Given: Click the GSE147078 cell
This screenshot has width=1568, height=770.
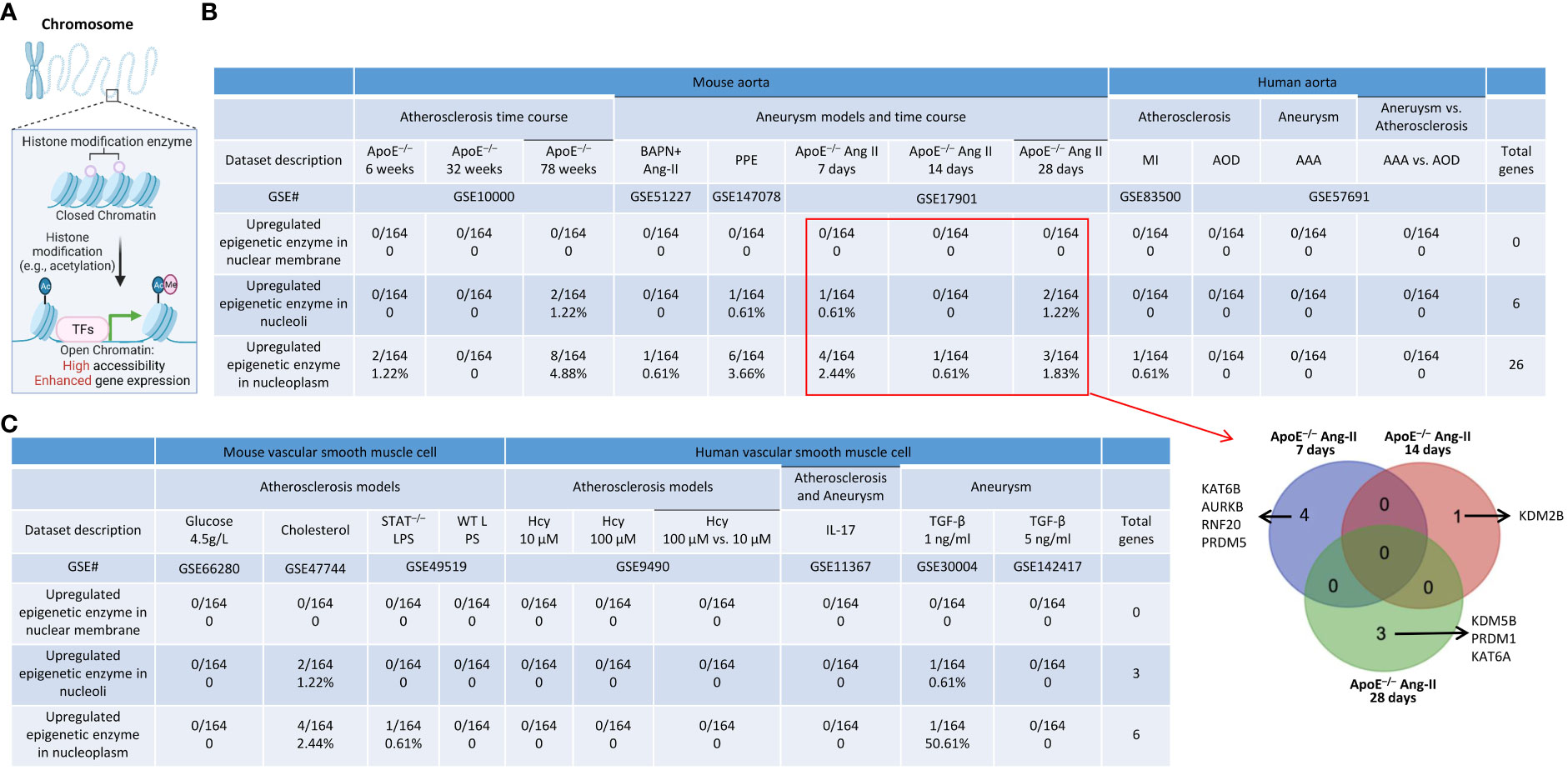Looking at the screenshot, I should coord(746,197).
